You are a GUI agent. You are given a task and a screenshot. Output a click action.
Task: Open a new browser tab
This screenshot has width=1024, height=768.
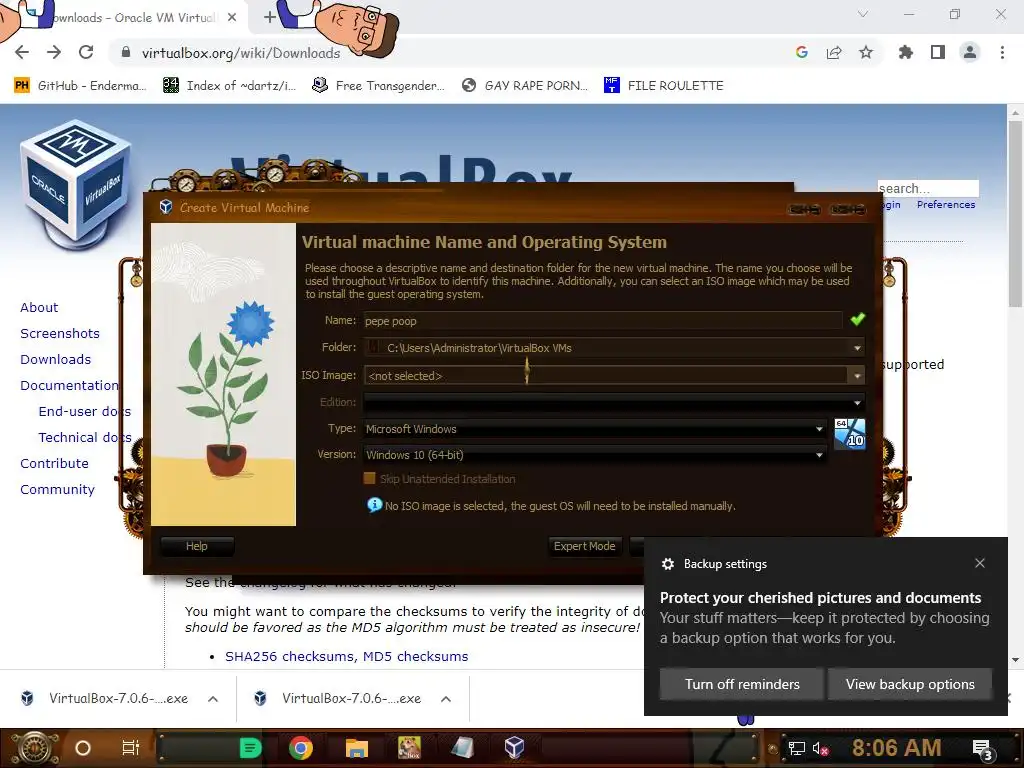point(270,18)
